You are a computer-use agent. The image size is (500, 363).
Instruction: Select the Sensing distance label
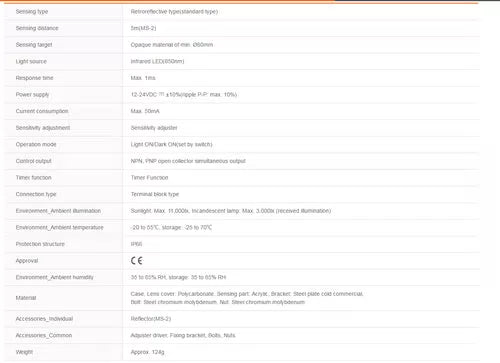(x=37, y=28)
